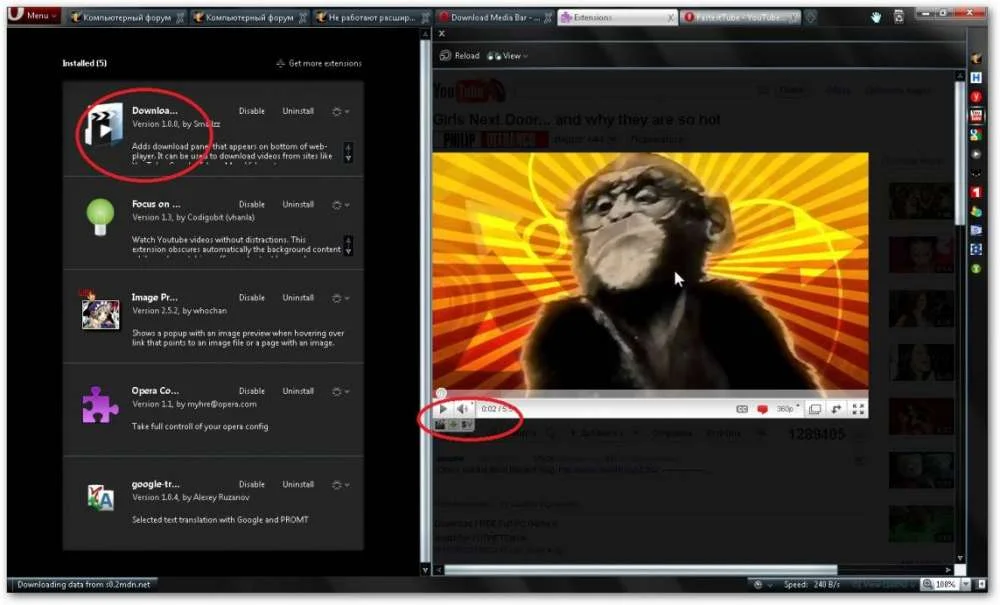Click the YouTube logo
The image size is (1000, 605).
click(x=469, y=91)
